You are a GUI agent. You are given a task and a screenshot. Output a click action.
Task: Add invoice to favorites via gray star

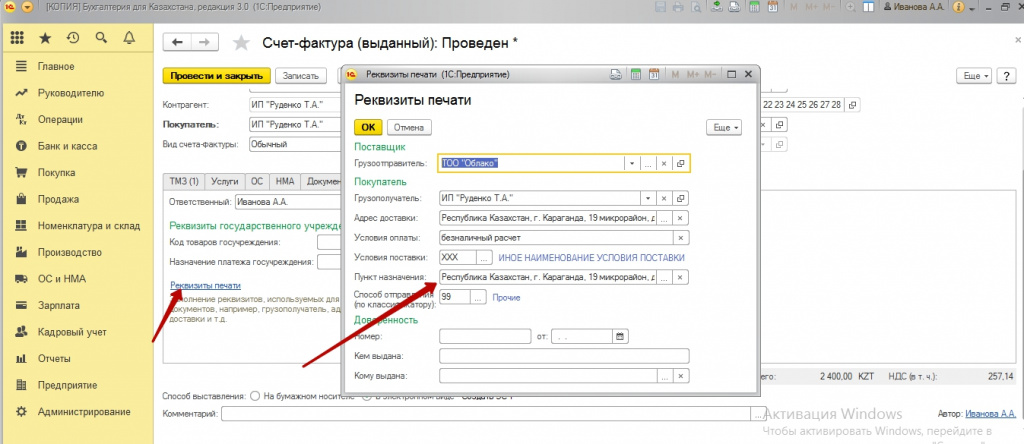(x=241, y=43)
